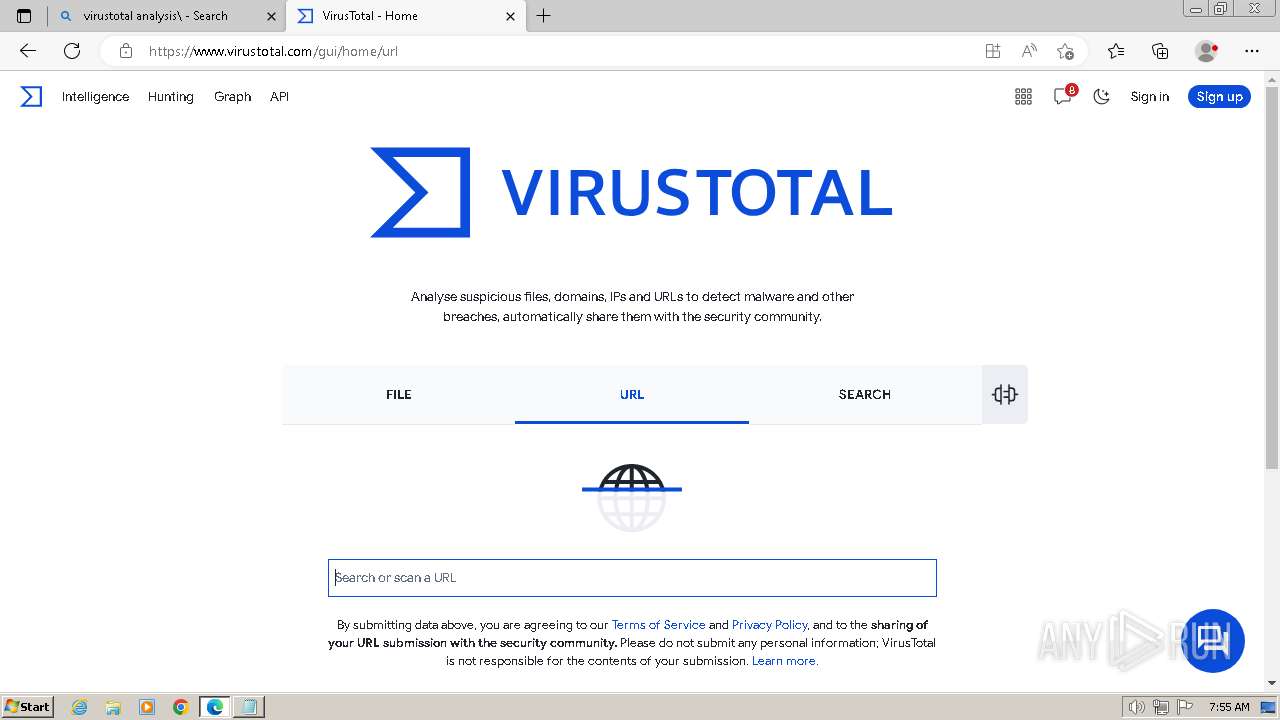
Task: Open the Graph menu item
Action: point(232,96)
